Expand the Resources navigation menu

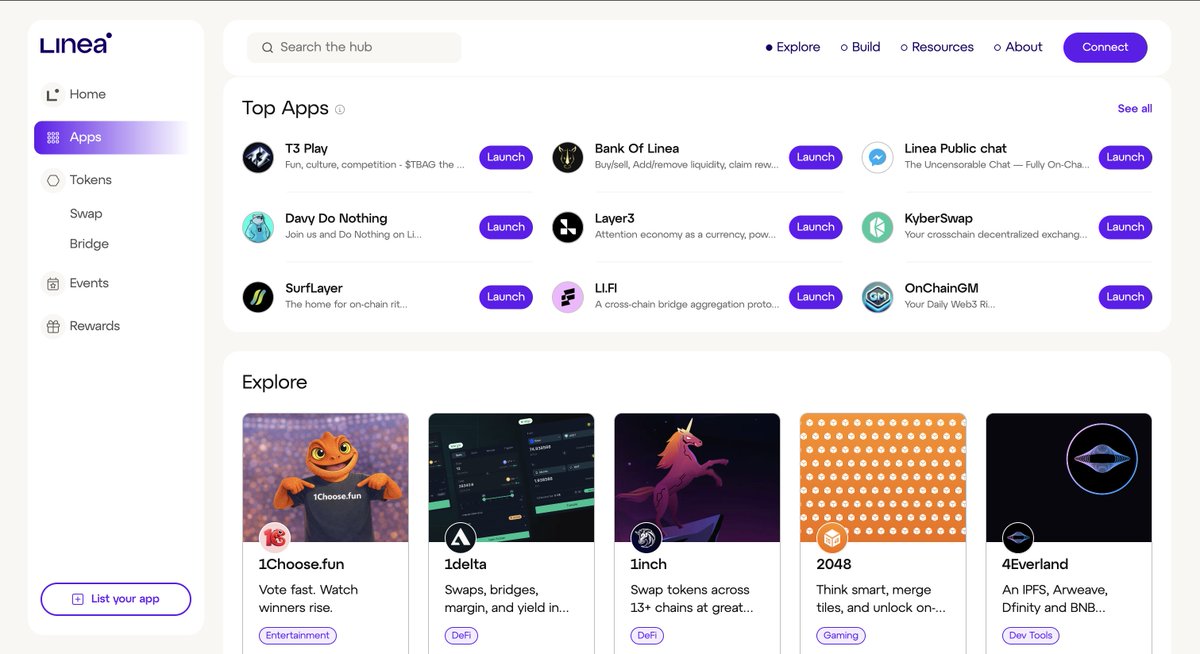point(936,46)
